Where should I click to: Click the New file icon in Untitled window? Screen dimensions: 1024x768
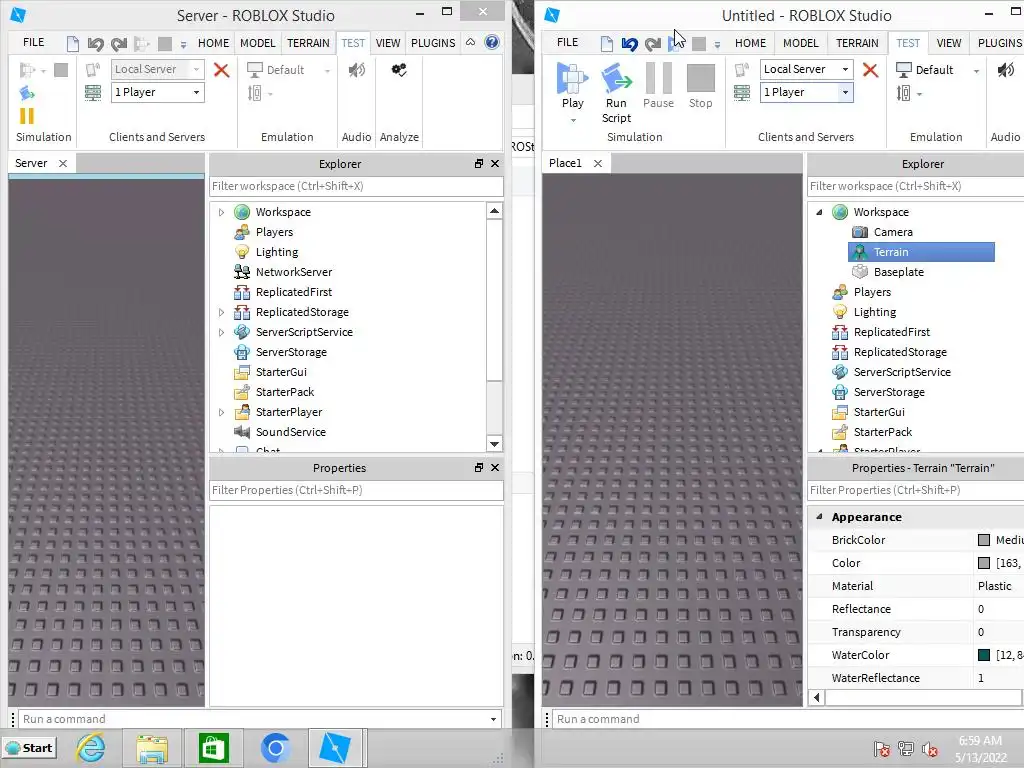(x=607, y=44)
